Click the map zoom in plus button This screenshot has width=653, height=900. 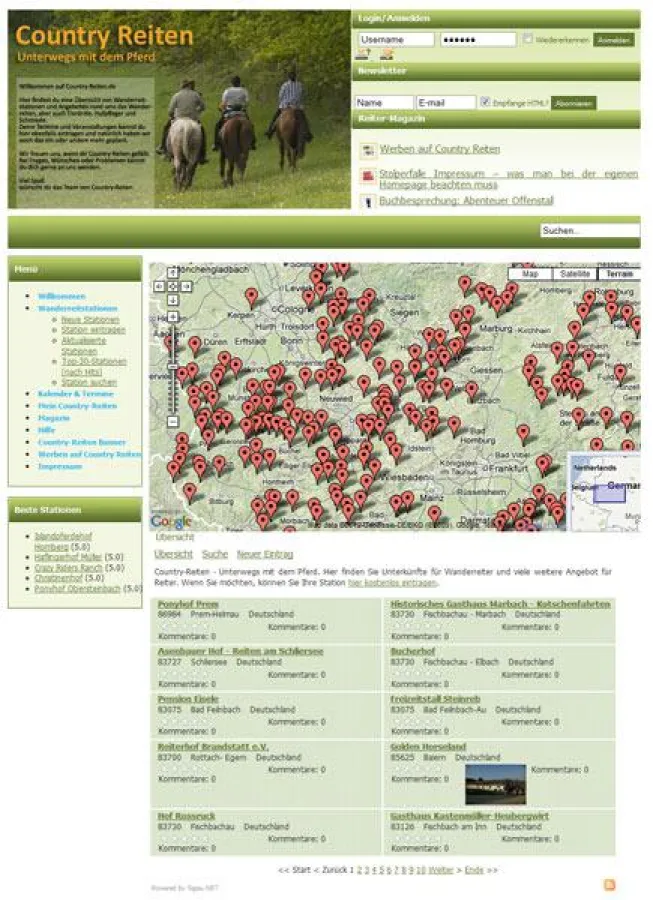click(x=172, y=315)
